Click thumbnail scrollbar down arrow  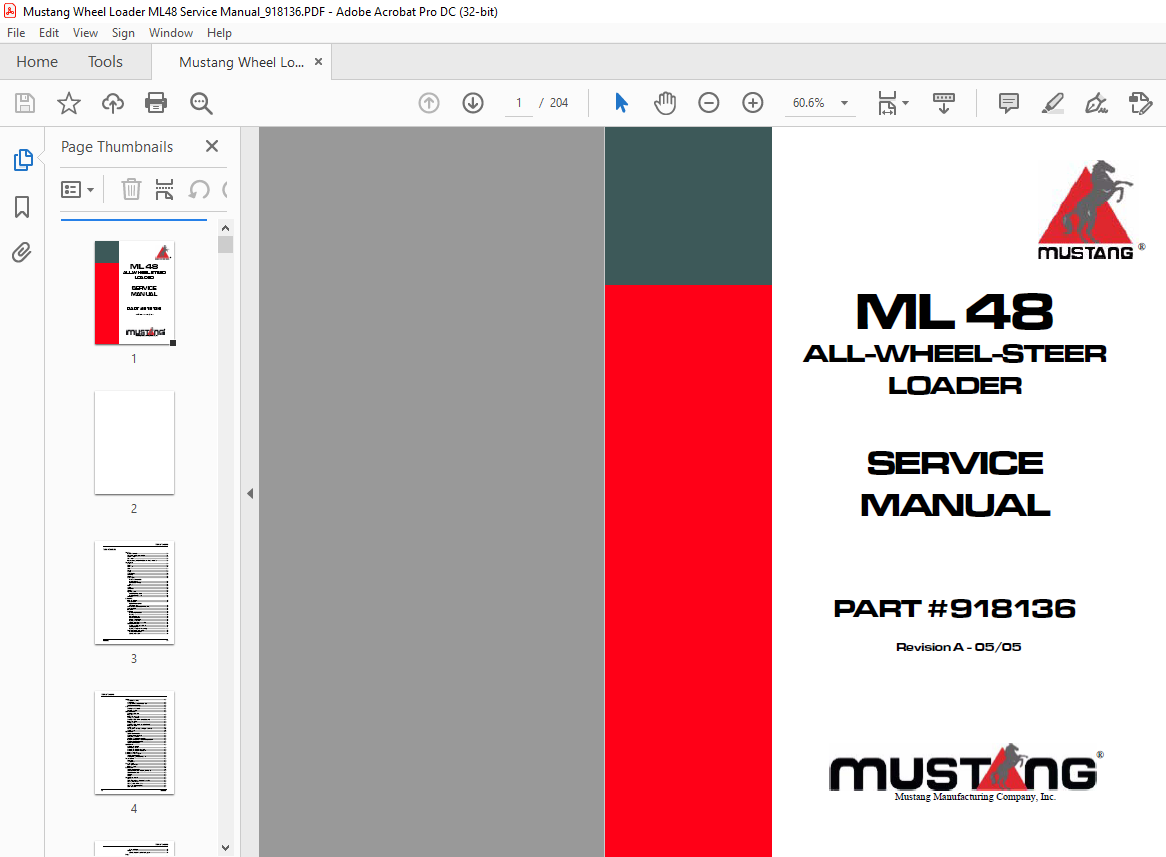(x=225, y=848)
